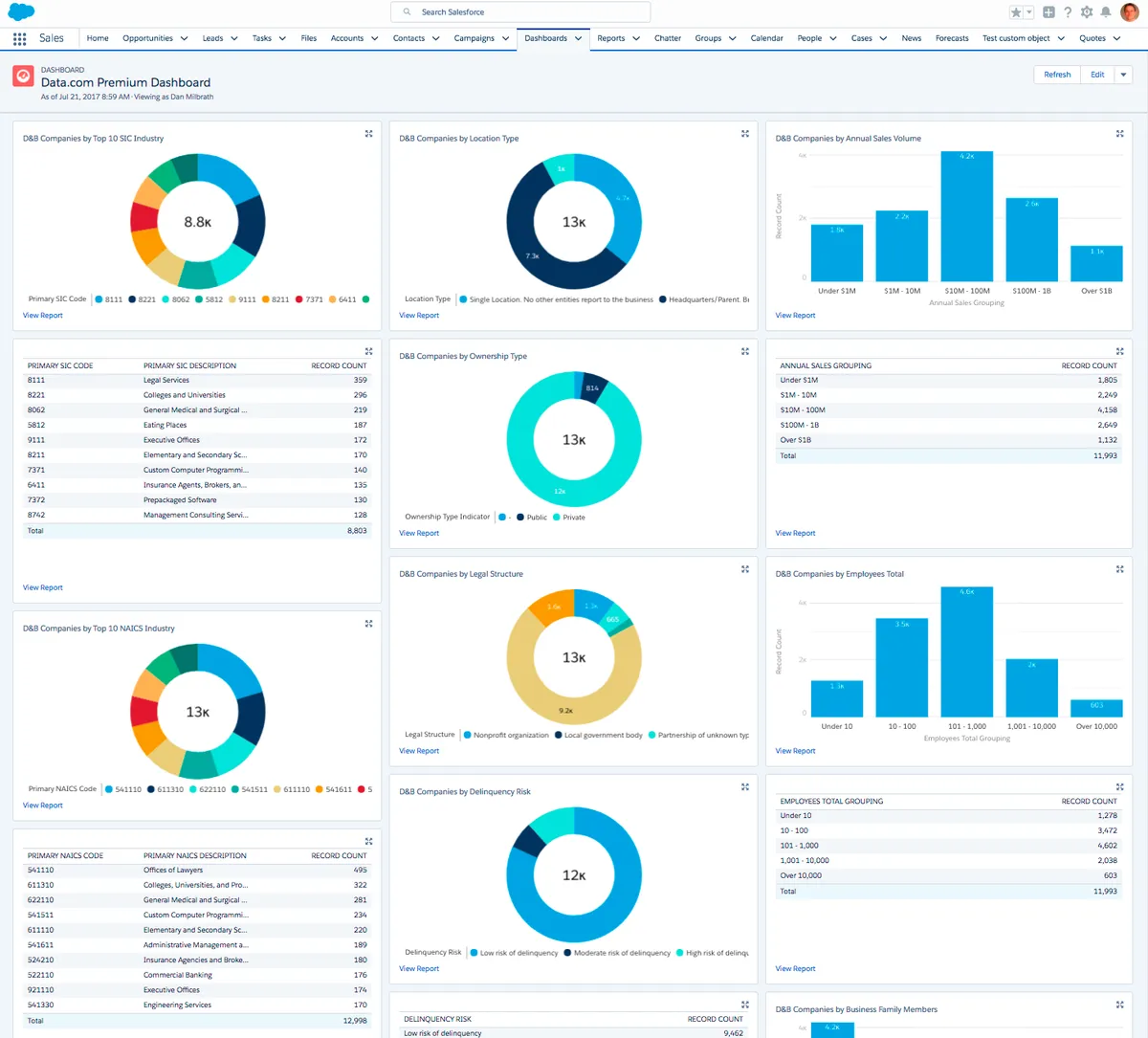Open the user profile avatar
This screenshot has width=1148, height=1038.
tap(1130, 12)
